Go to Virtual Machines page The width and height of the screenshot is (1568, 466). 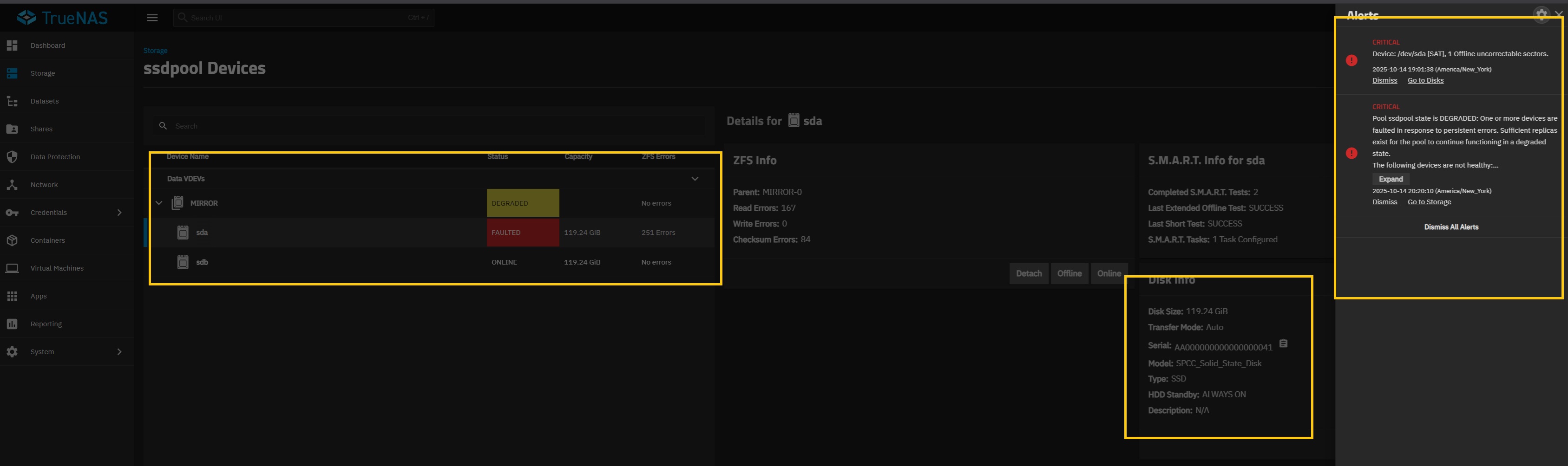(57, 268)
